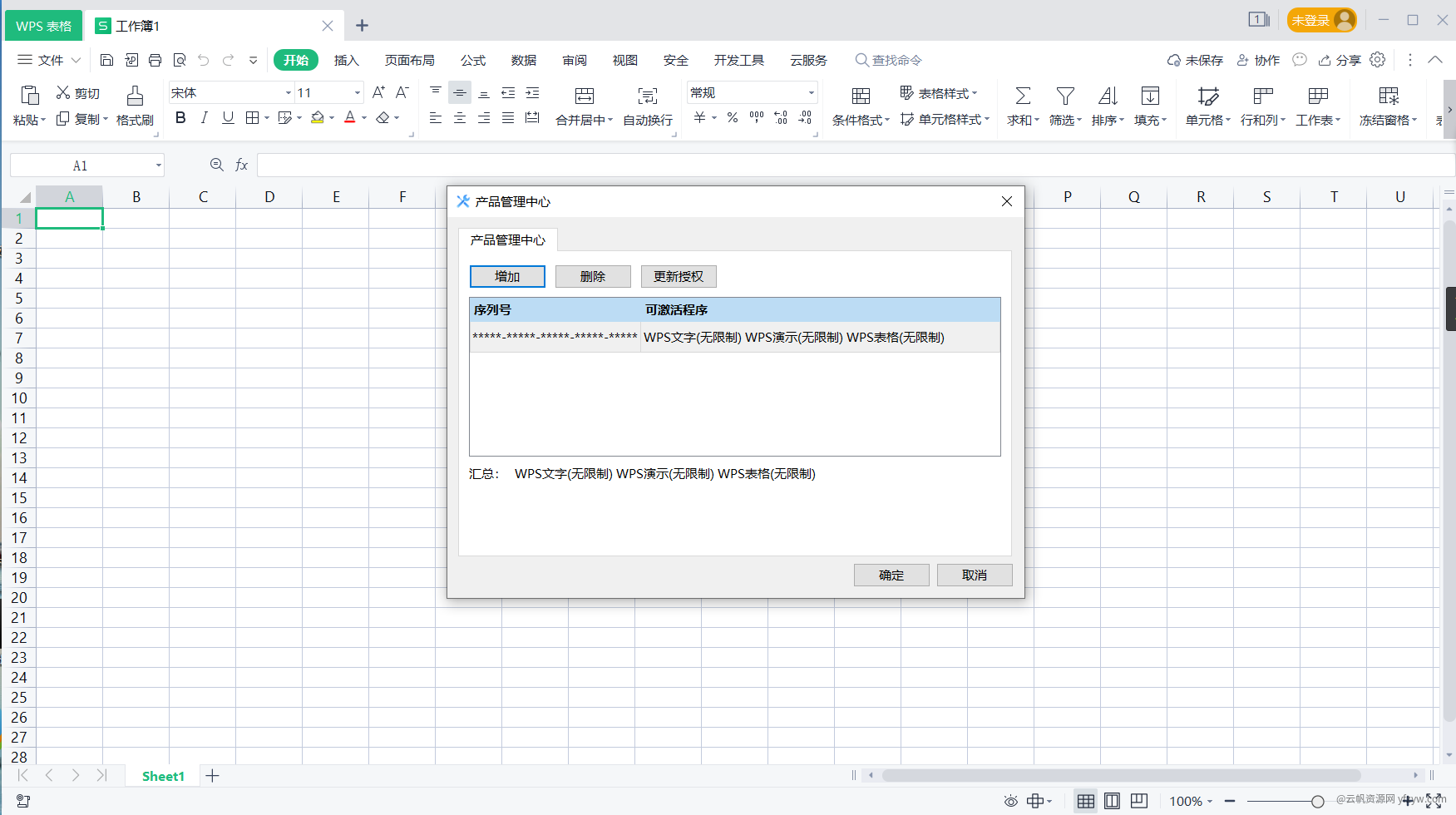1456x815 pixels.
Task: Apply thousands separator format
Action: 756,118
